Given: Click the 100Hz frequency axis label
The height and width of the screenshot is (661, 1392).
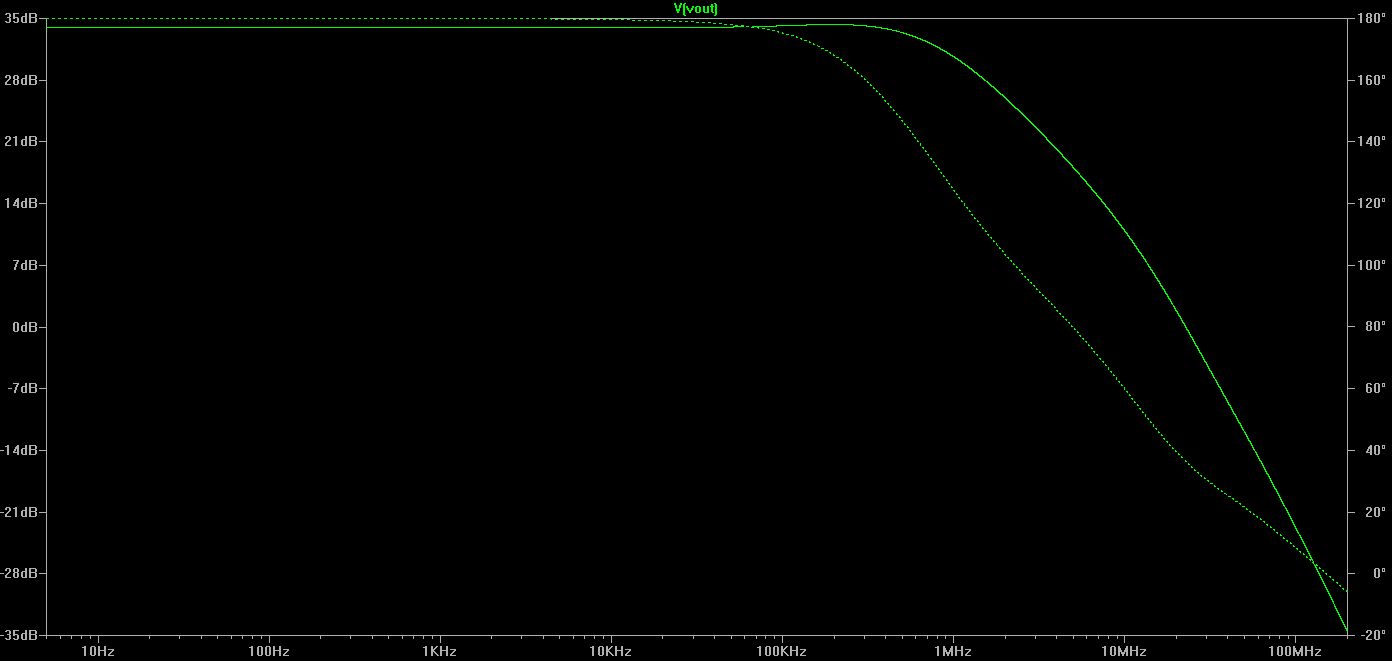Looking at the screenshot, I should point(269,652).
